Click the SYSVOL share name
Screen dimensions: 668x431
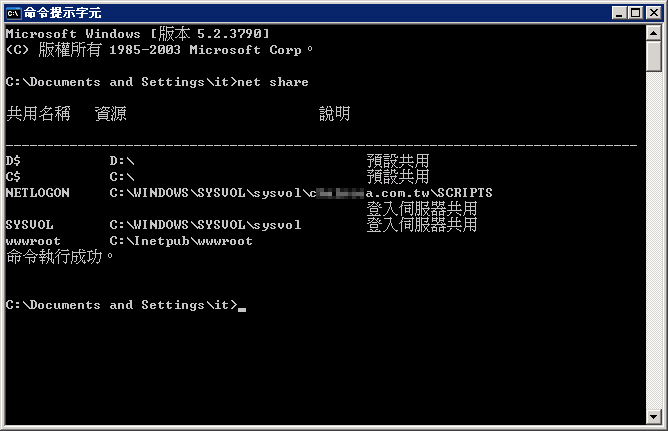[29, 225]
